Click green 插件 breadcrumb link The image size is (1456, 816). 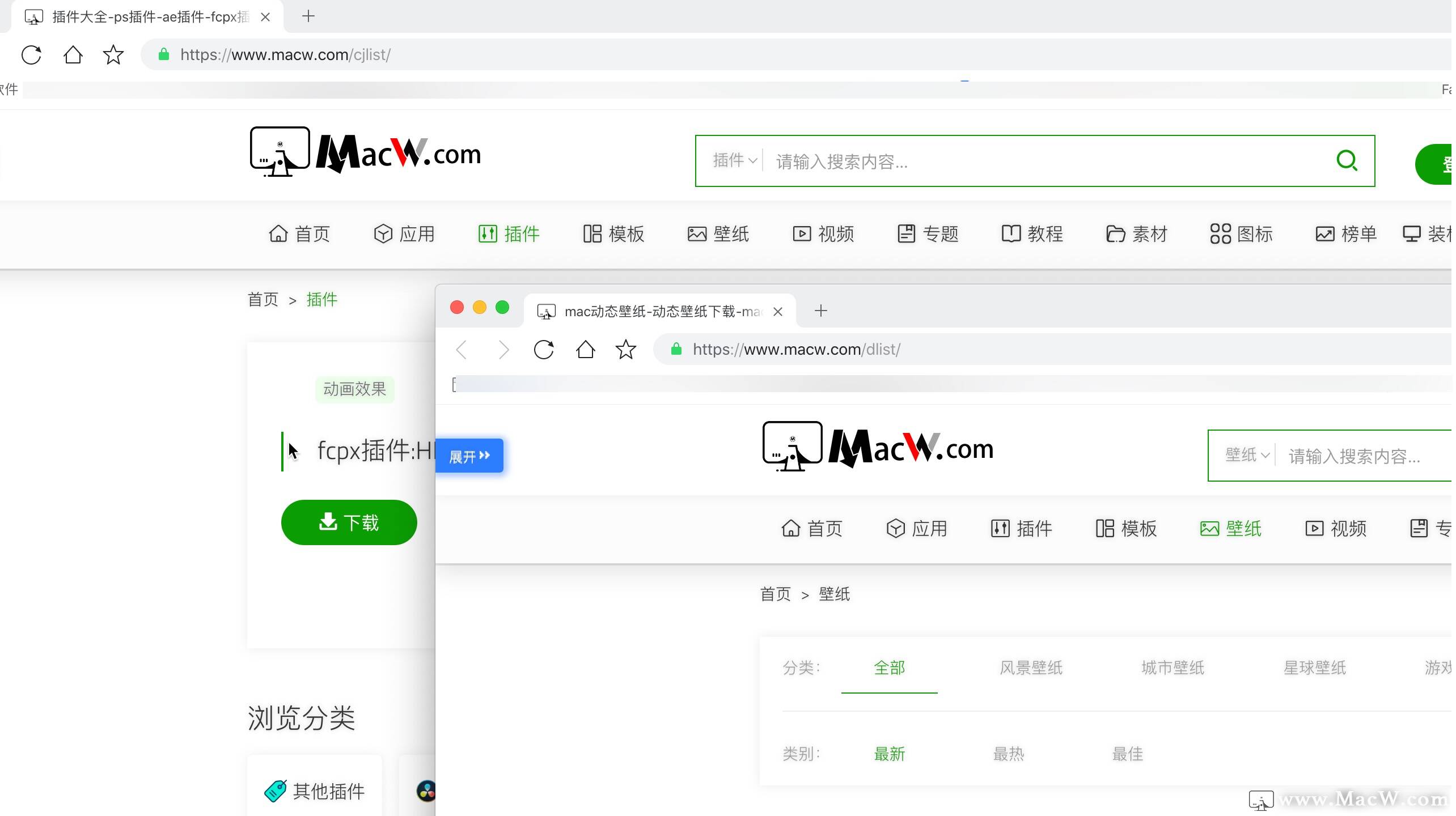click(x=322, y=299)
